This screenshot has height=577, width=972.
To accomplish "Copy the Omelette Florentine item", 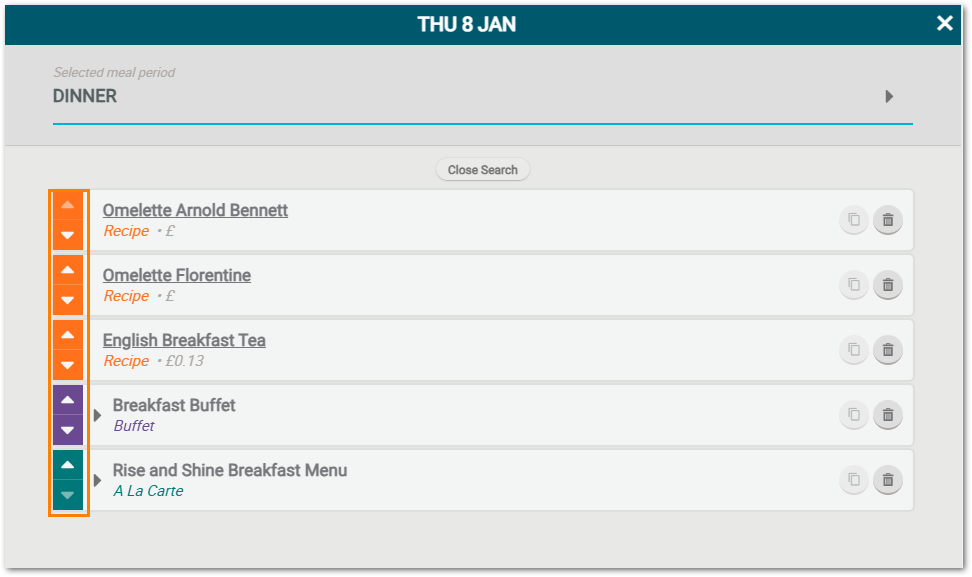I will point(853,285).
